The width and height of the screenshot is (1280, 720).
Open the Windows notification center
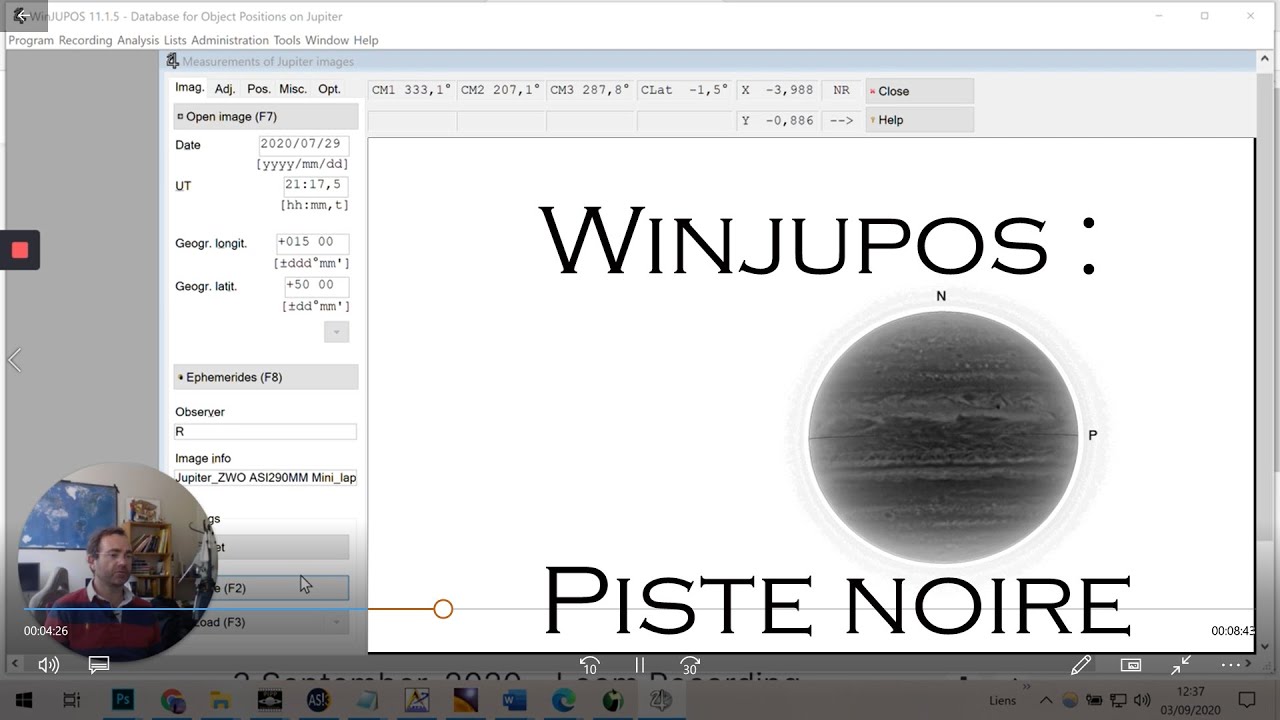tap(1247, 700)
